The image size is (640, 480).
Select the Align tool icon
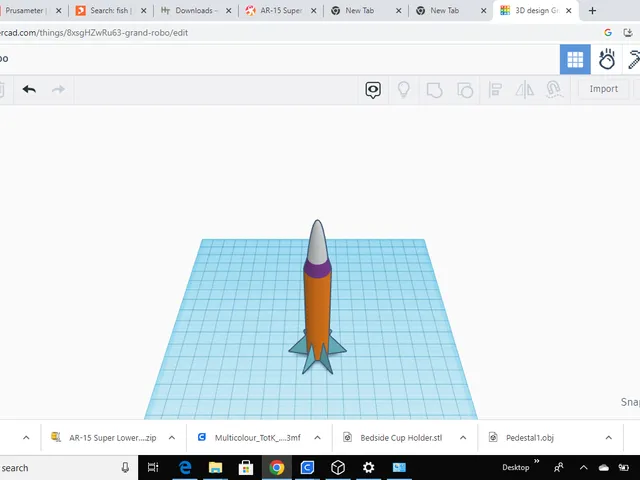pyautogui.click(x=495, y=89)
